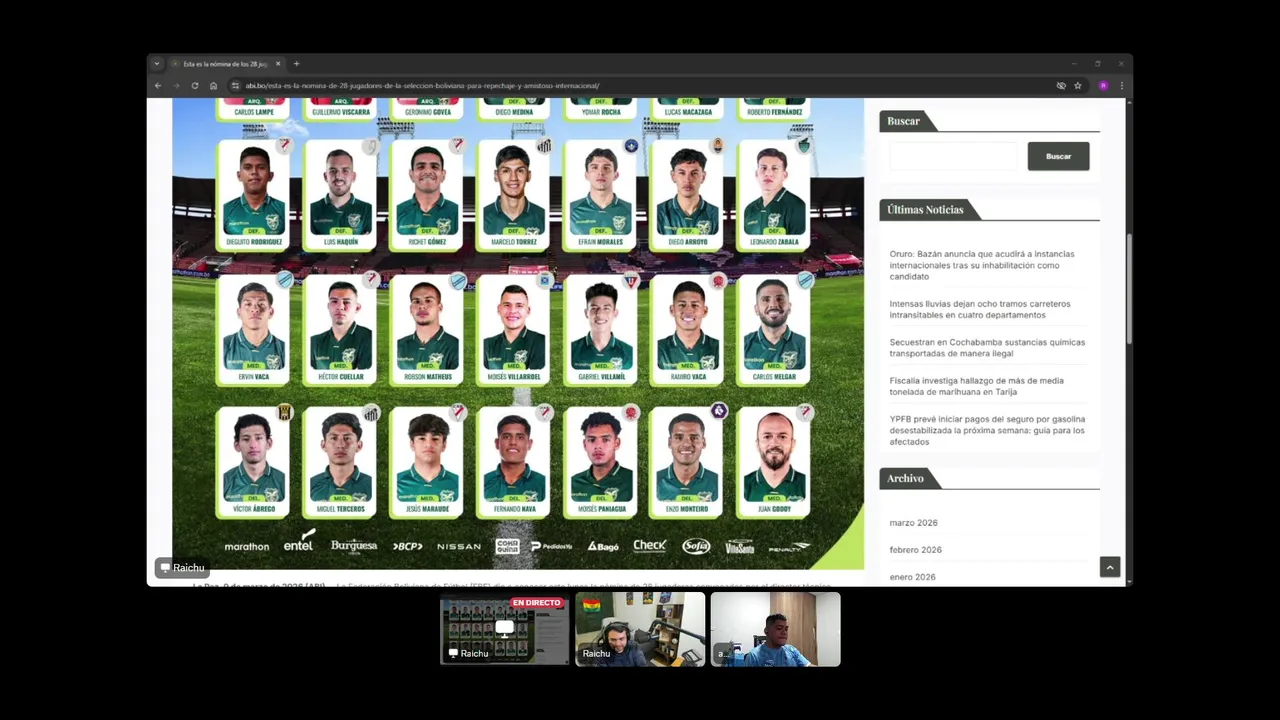Click the scroll-to-top arrow button
This screenshot has width=1280, height=720.
[1110, 567]
